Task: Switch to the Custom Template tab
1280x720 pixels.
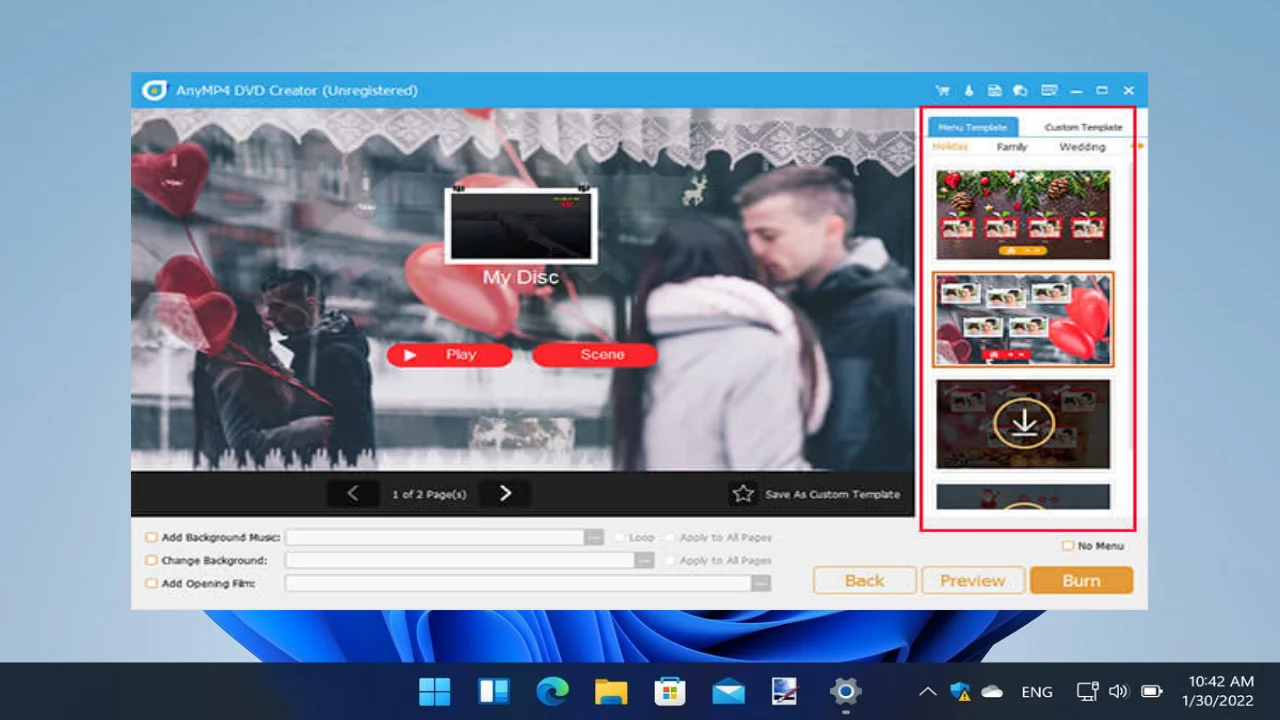Action: [x=1083, y=127]
